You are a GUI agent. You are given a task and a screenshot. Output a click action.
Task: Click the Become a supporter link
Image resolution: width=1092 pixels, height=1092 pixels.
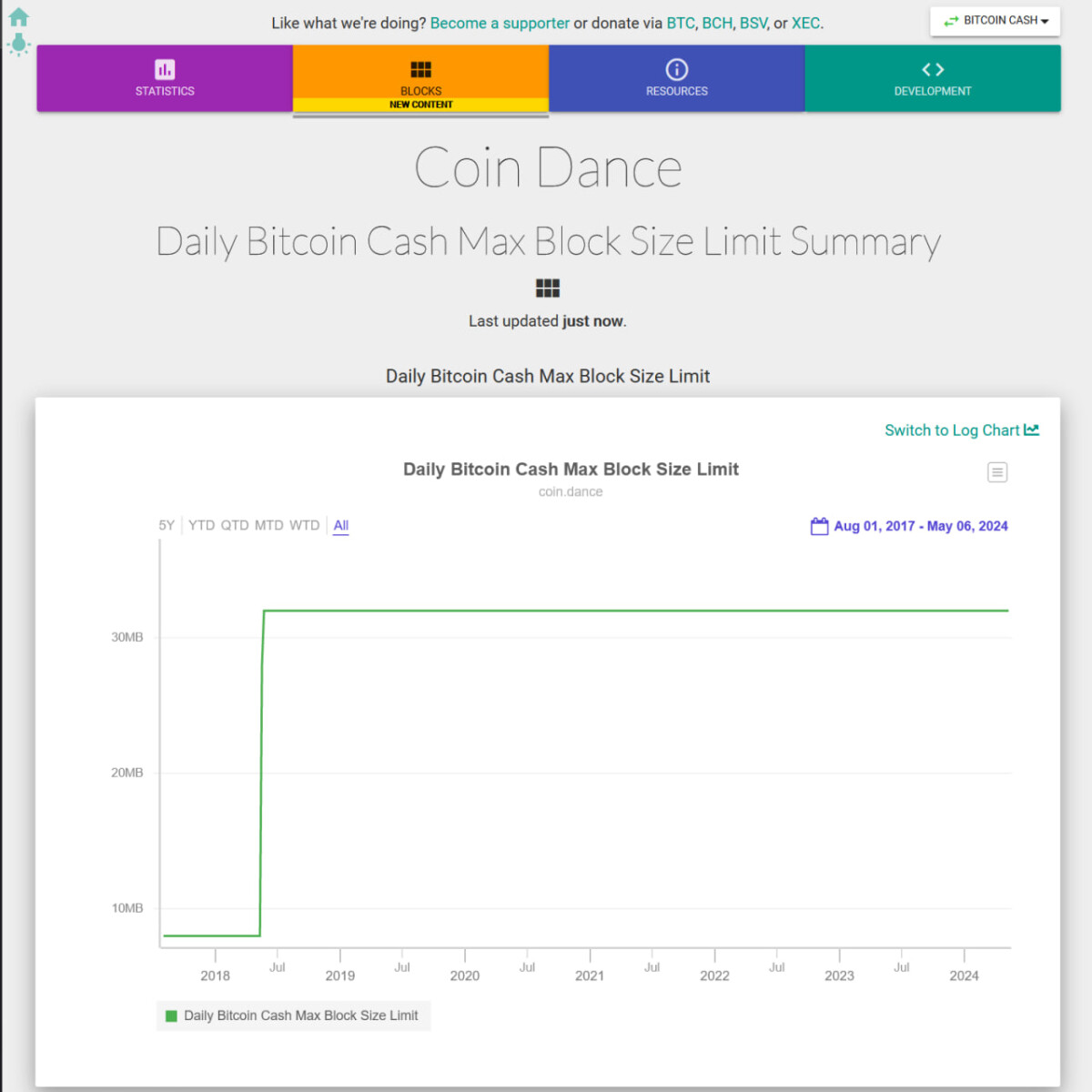point(500,24)
